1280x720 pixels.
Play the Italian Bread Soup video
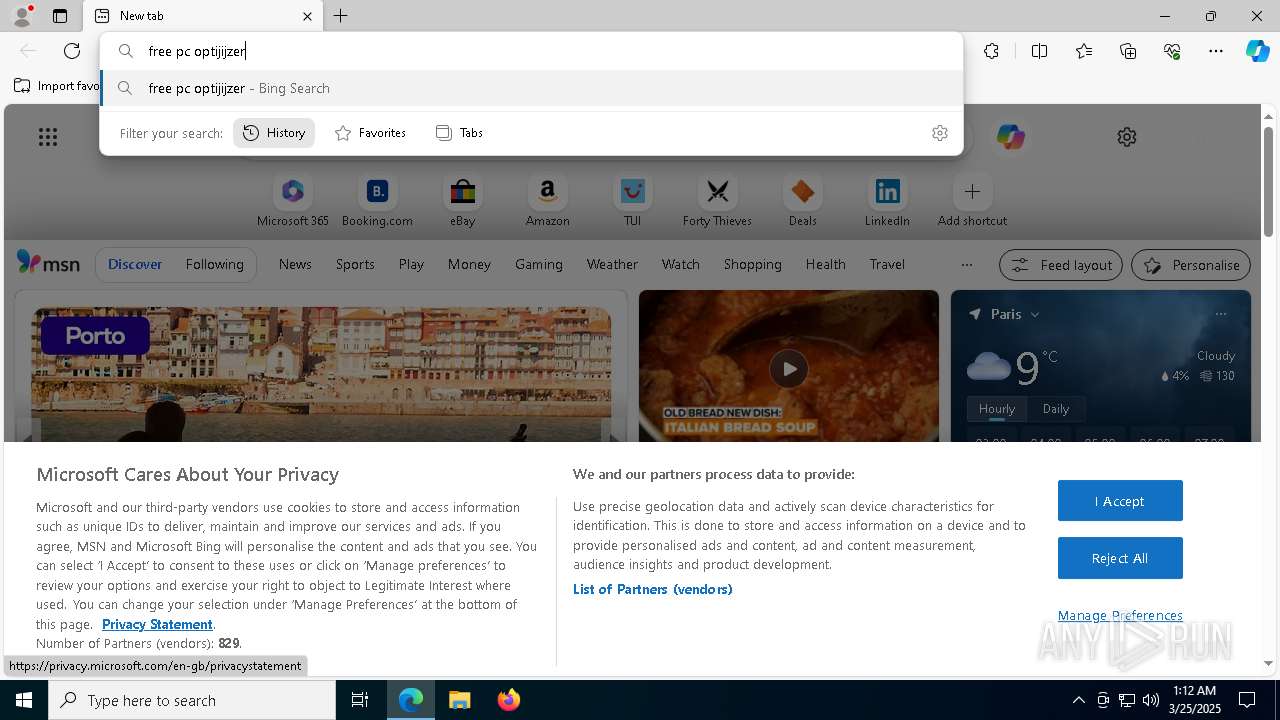[789, 369]
